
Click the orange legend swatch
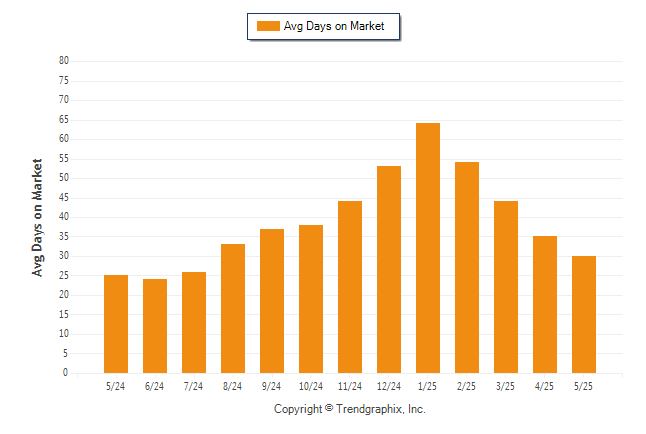(x=268, y=26)
